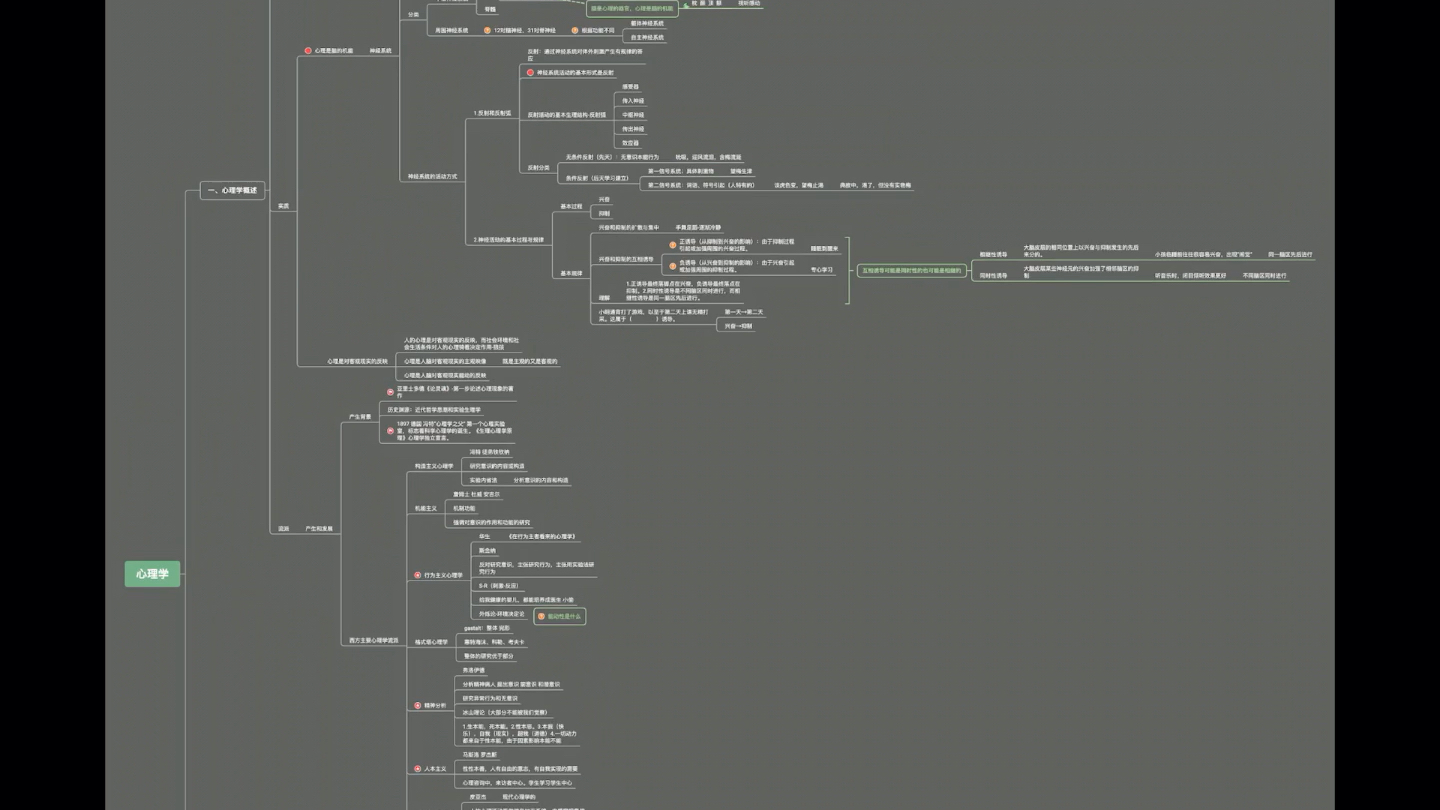The image size is (1440, 810).
Task: Select the 实质 branch node
Action: click(283, 206)
